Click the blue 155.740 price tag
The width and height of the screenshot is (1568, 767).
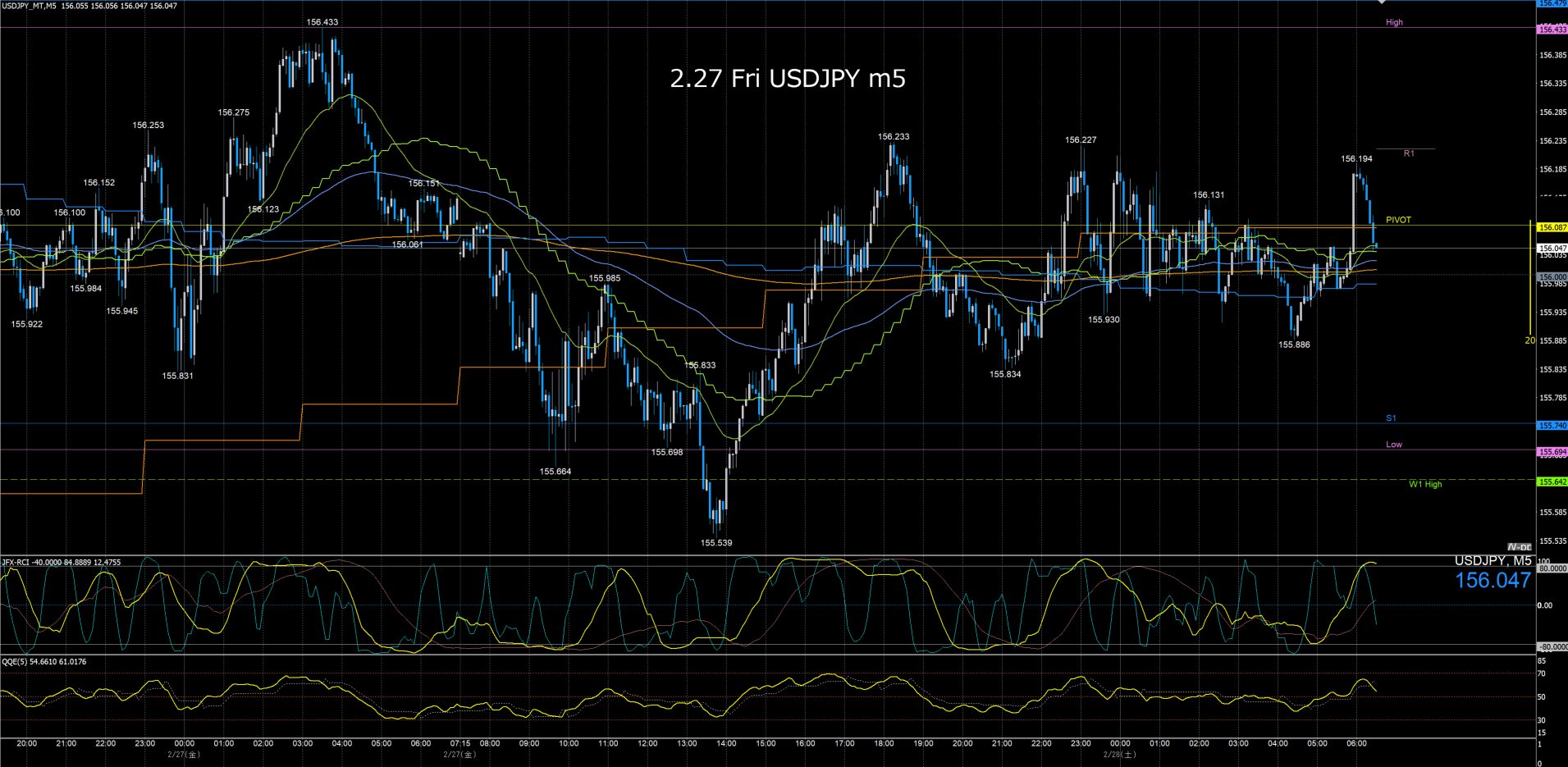(1552, 426)
